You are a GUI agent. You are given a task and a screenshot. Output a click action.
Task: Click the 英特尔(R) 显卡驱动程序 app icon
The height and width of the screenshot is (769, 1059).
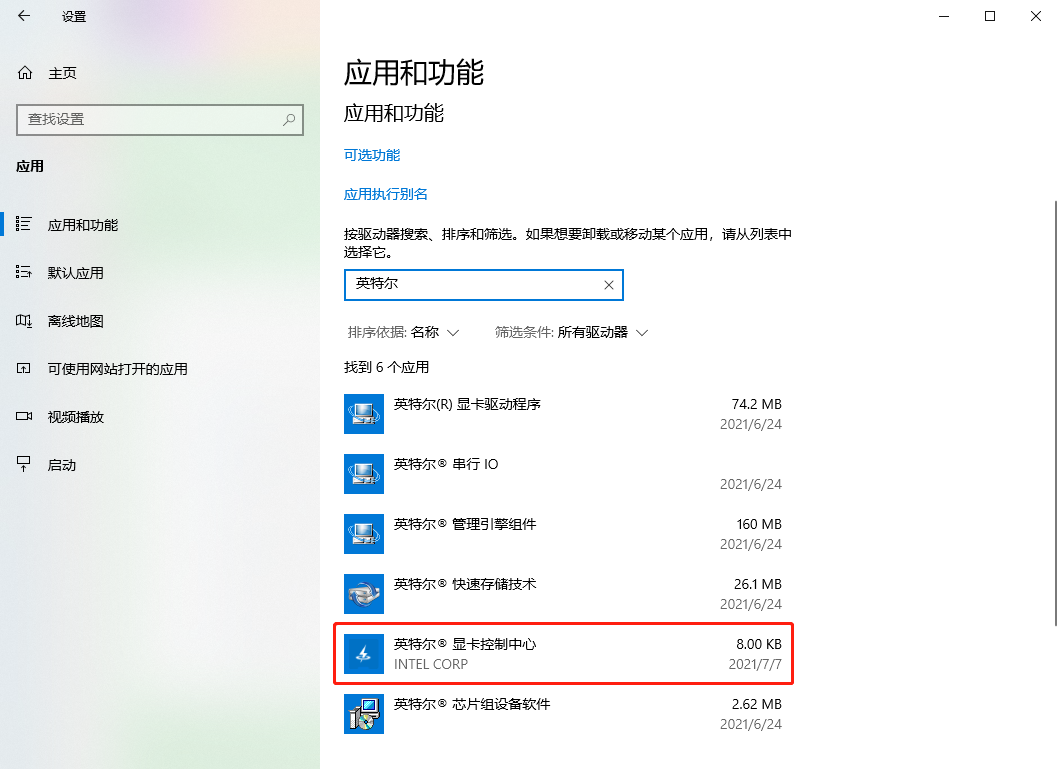pyautogui.click(x=363, y=414)
